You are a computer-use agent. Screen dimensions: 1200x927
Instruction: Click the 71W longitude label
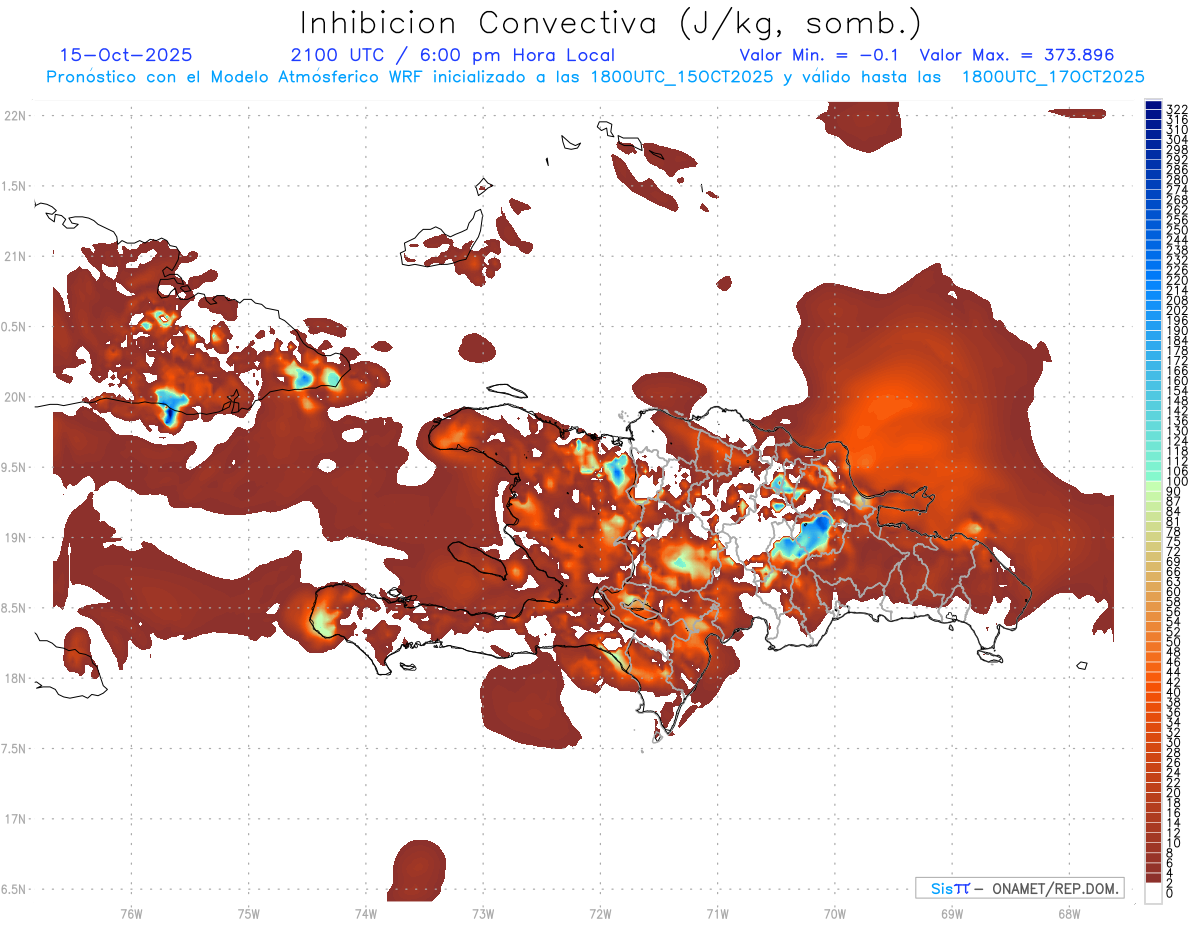point(717,913)
